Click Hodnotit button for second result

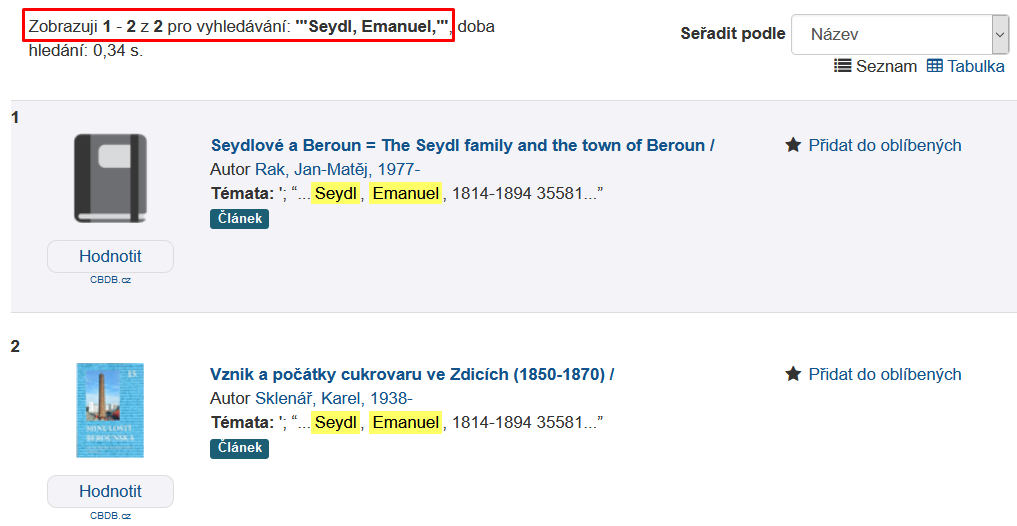pyautogui.click(x=110, y=491)
